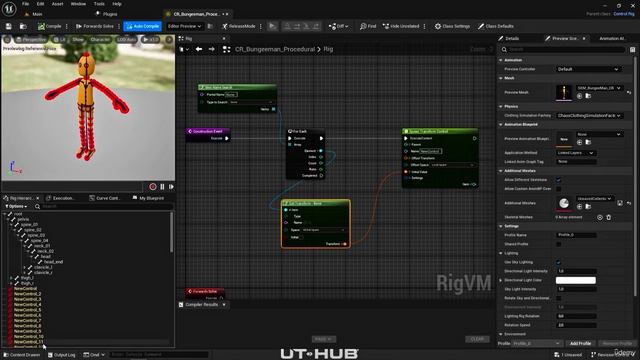Viewport: 640px width, 360px height.
Task: Switch to the Plugins tab
Action: tap(107, 14)
